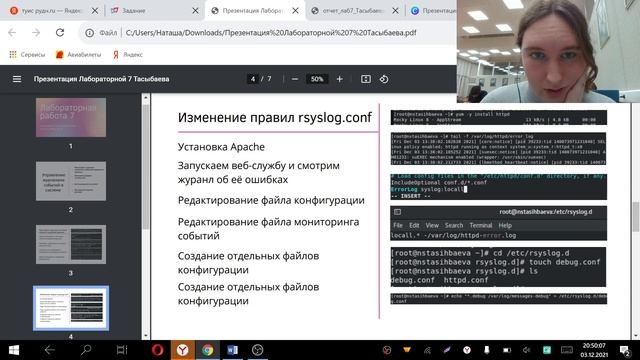Open the volume tray icon
The height and width of the screenshot is (360, 640).
[x=527, y=350]
